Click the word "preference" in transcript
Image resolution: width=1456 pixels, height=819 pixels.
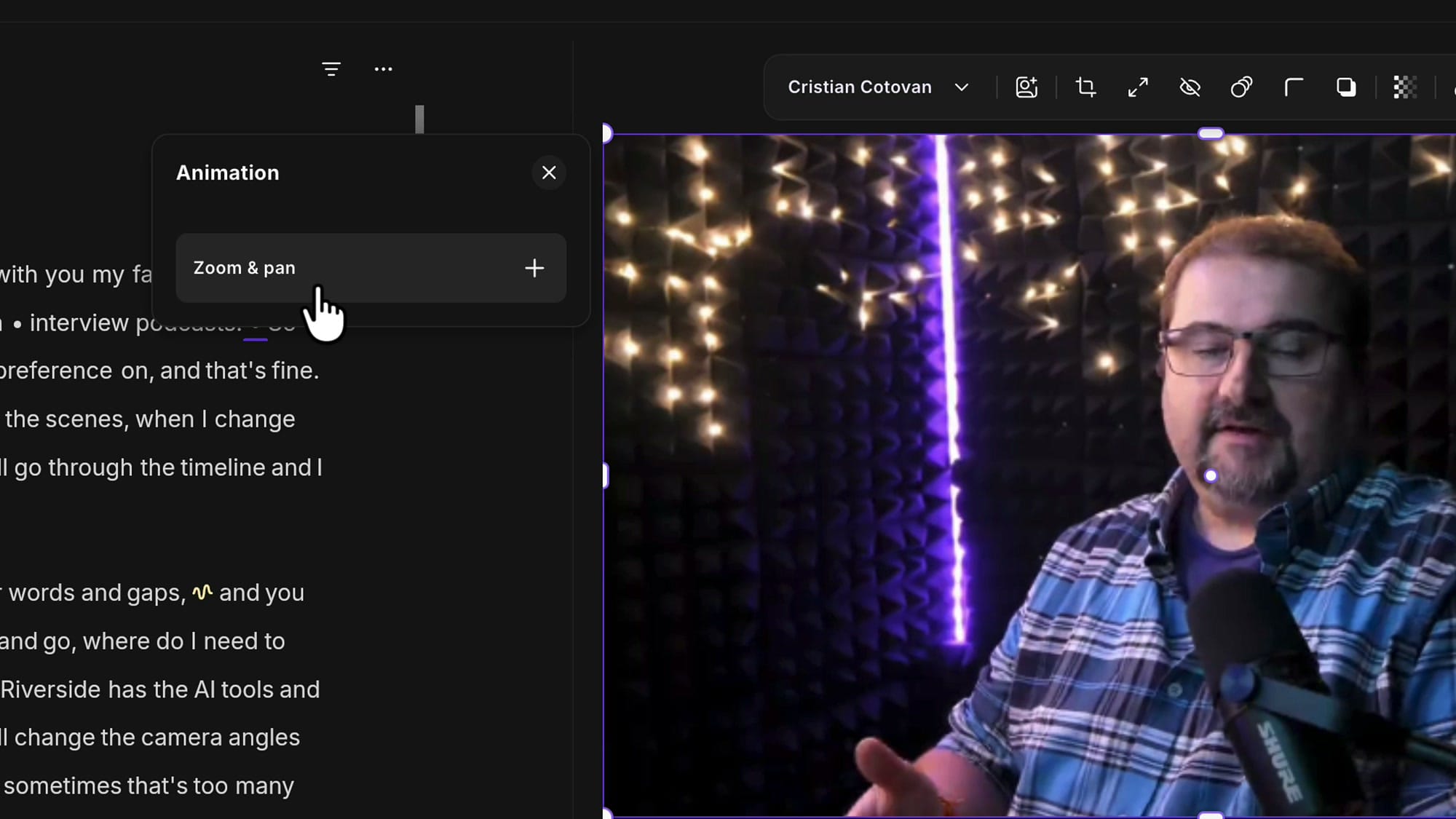pyautogui.click(x=56, y=371)
